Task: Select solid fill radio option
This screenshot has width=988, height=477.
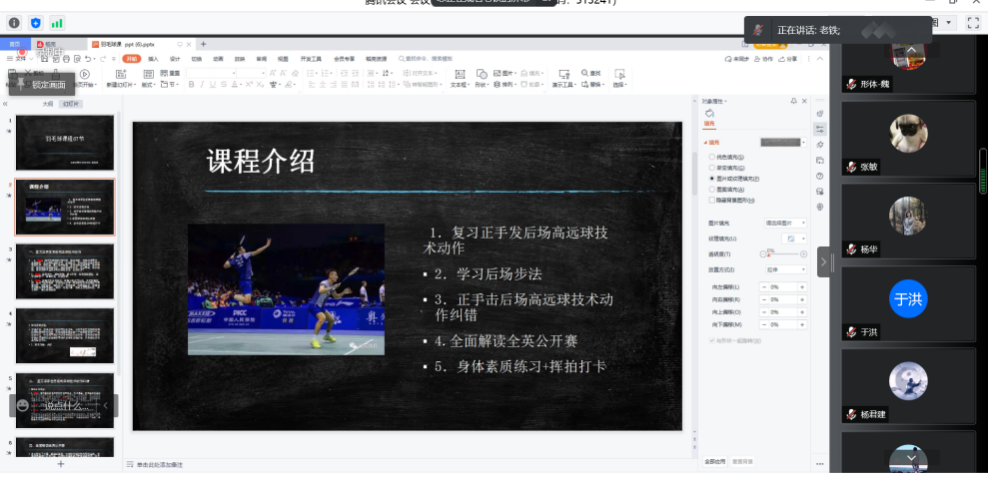Action: 711,158
